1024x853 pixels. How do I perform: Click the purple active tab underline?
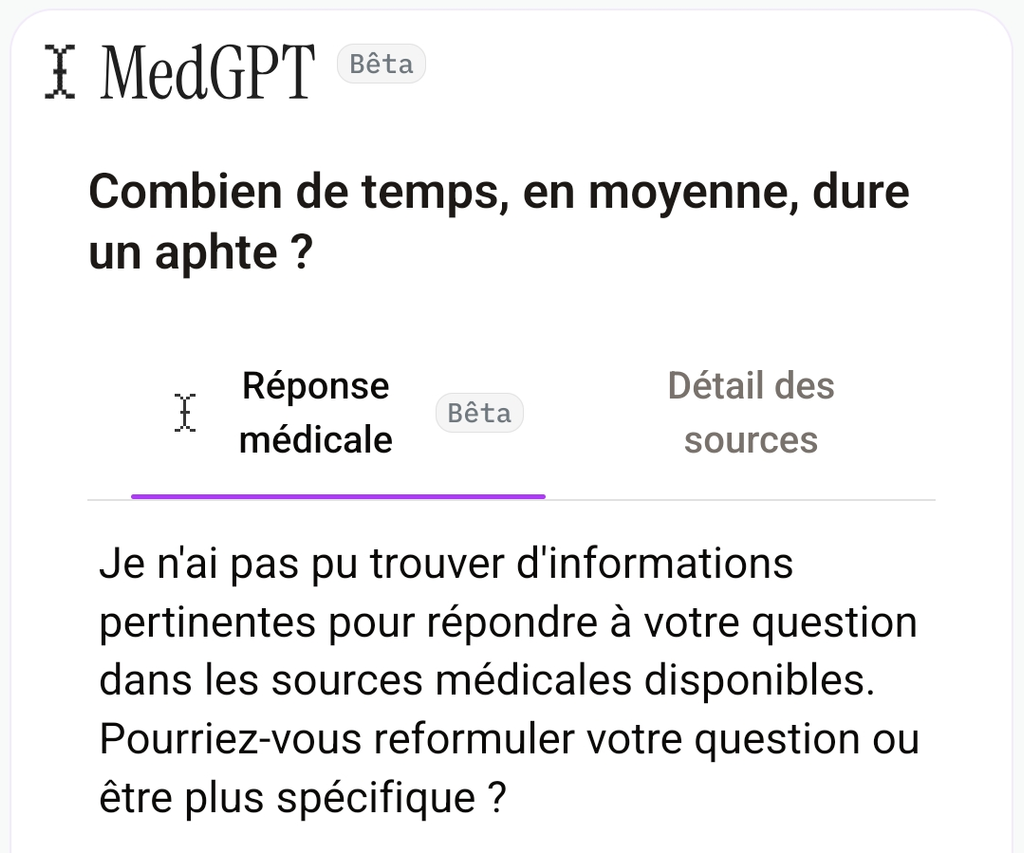tap(338, 496)
